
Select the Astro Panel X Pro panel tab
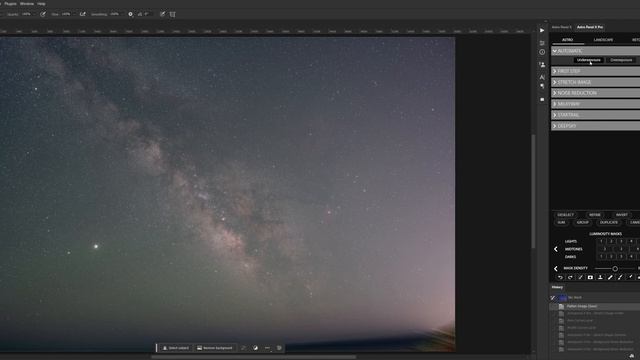[x=590, y=27]
